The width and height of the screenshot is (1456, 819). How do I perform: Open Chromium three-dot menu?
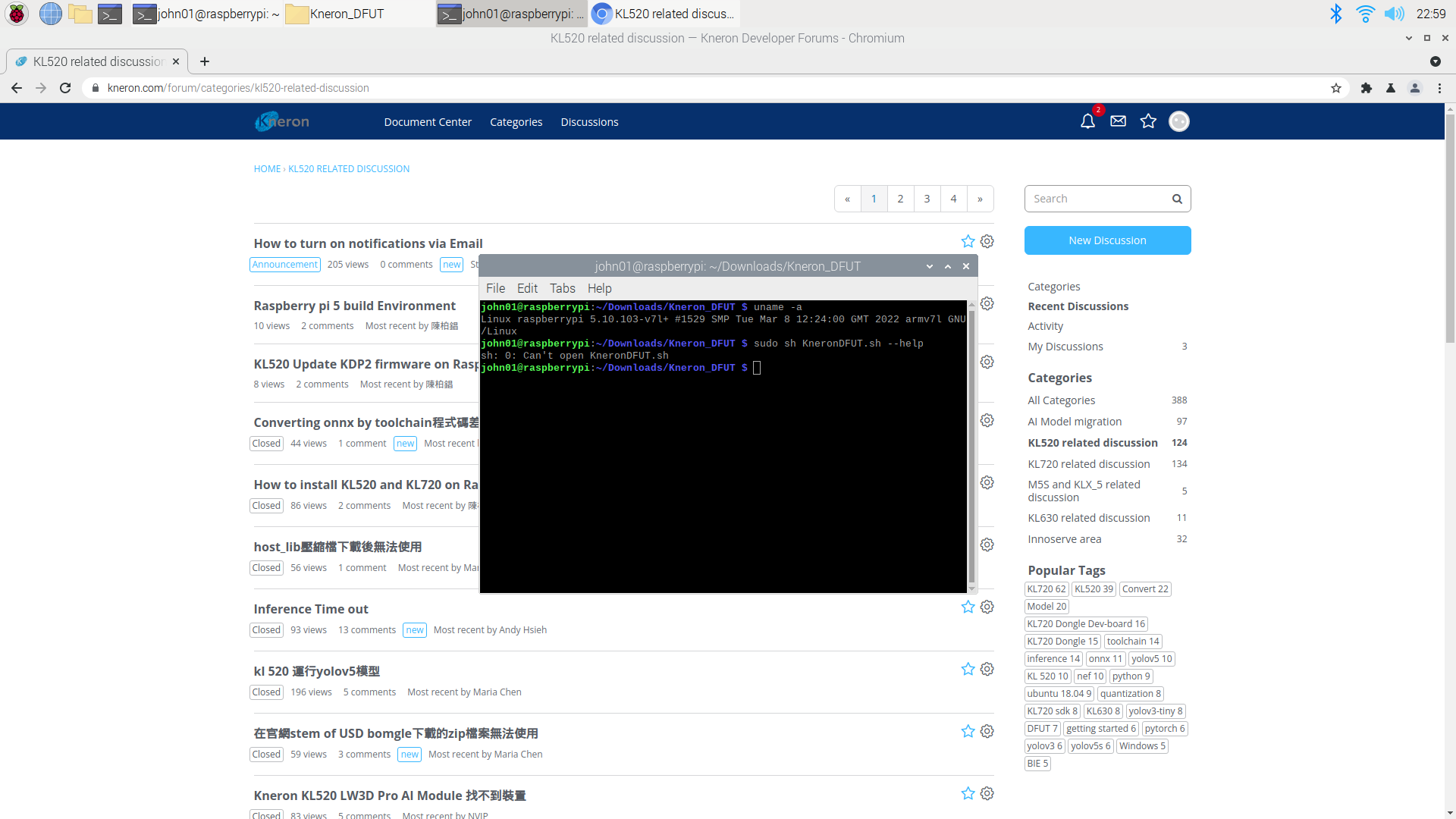point(1439,88)
